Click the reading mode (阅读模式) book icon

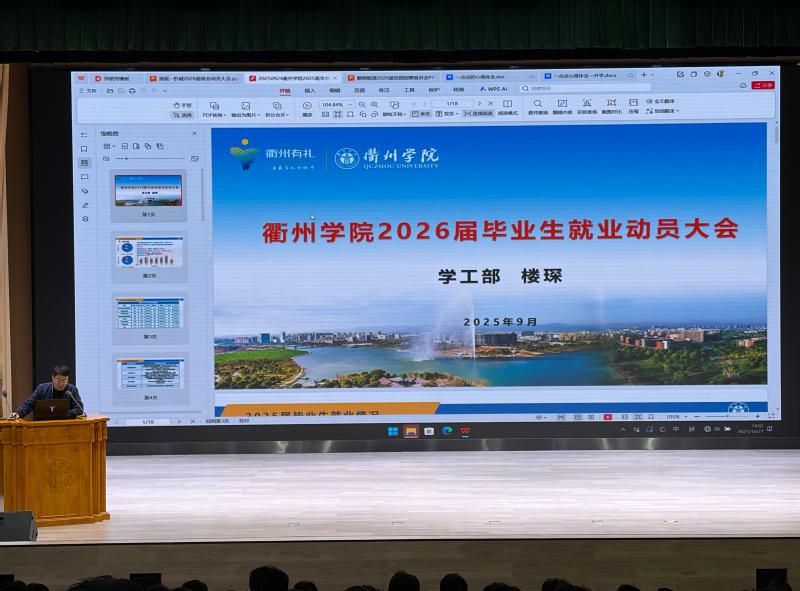point(507,104)
